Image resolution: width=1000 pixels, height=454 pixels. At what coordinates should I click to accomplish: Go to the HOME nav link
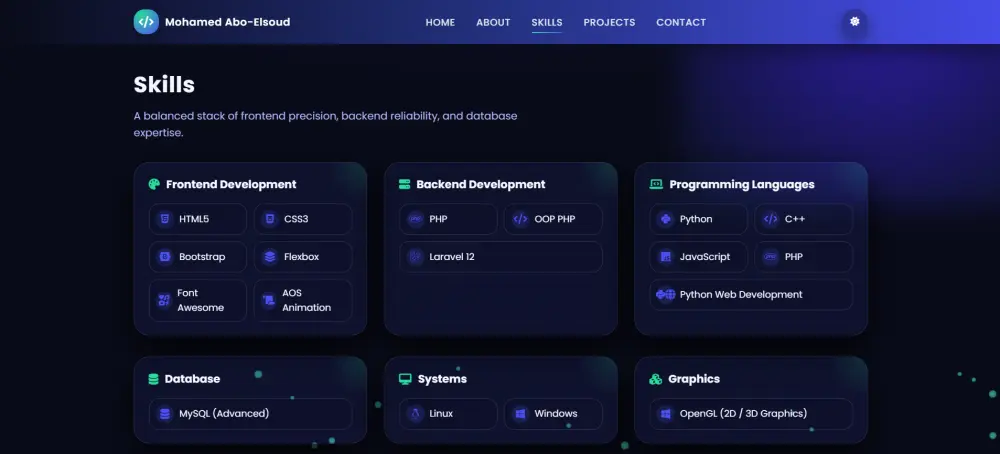(x=440, y=22)
